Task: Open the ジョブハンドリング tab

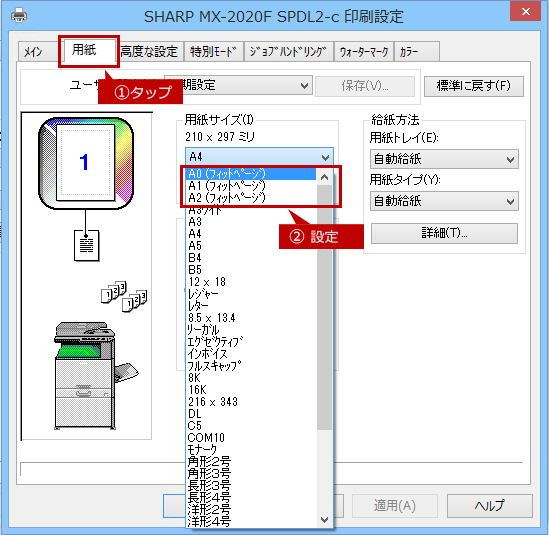Action: (289, 52)
